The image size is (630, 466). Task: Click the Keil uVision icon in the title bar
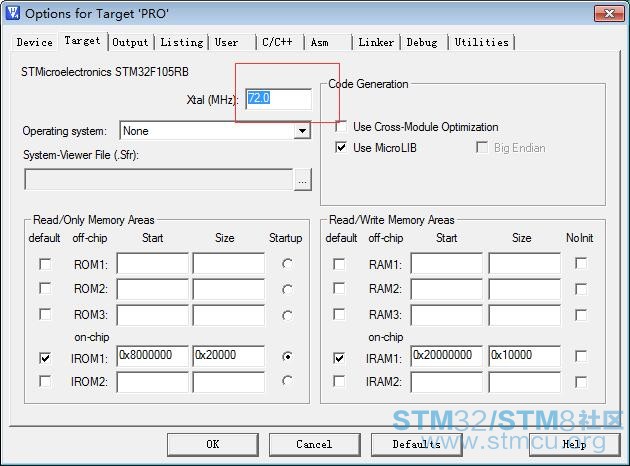(13, 13)
